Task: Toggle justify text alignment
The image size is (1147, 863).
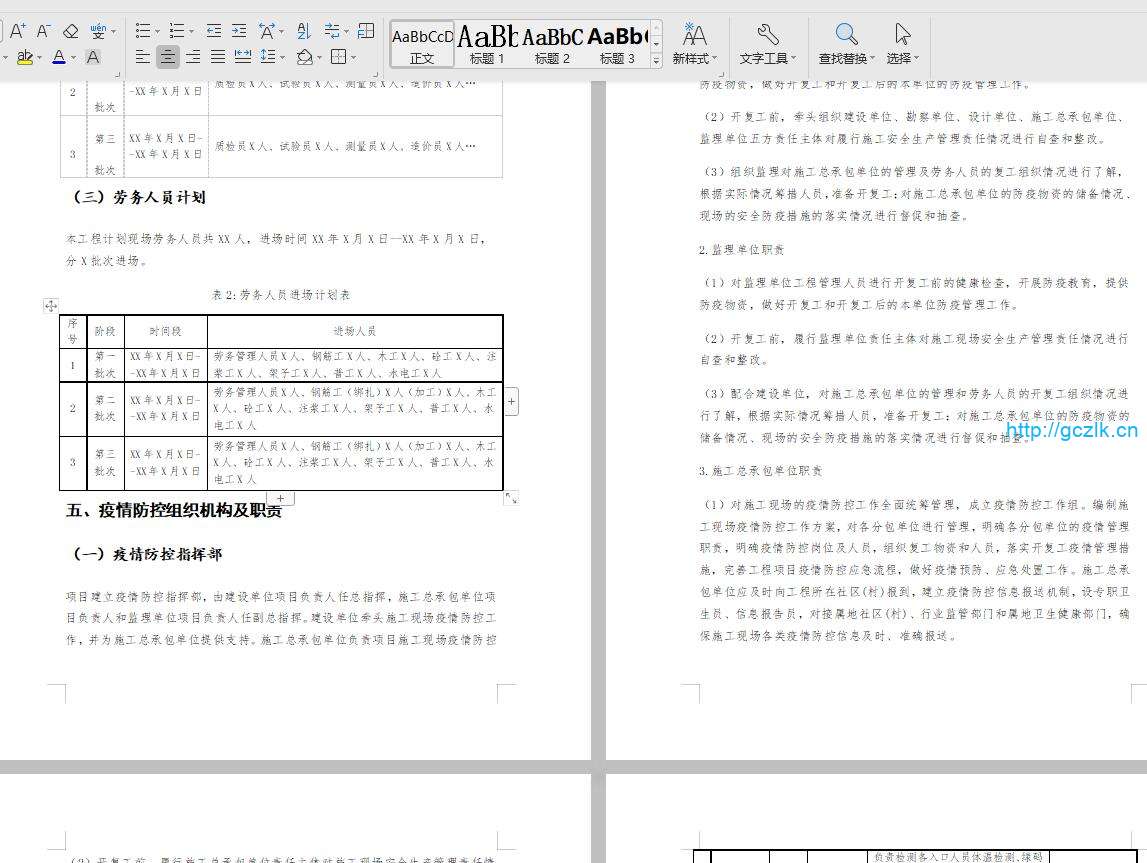Action: click(x=217, y=57)
